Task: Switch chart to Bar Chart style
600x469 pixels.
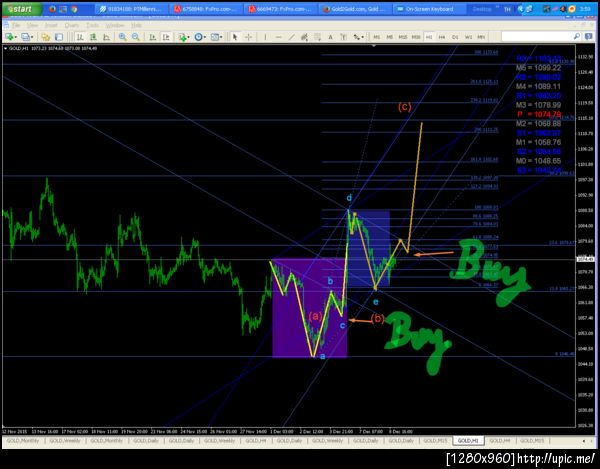Action: pos(80,37)
